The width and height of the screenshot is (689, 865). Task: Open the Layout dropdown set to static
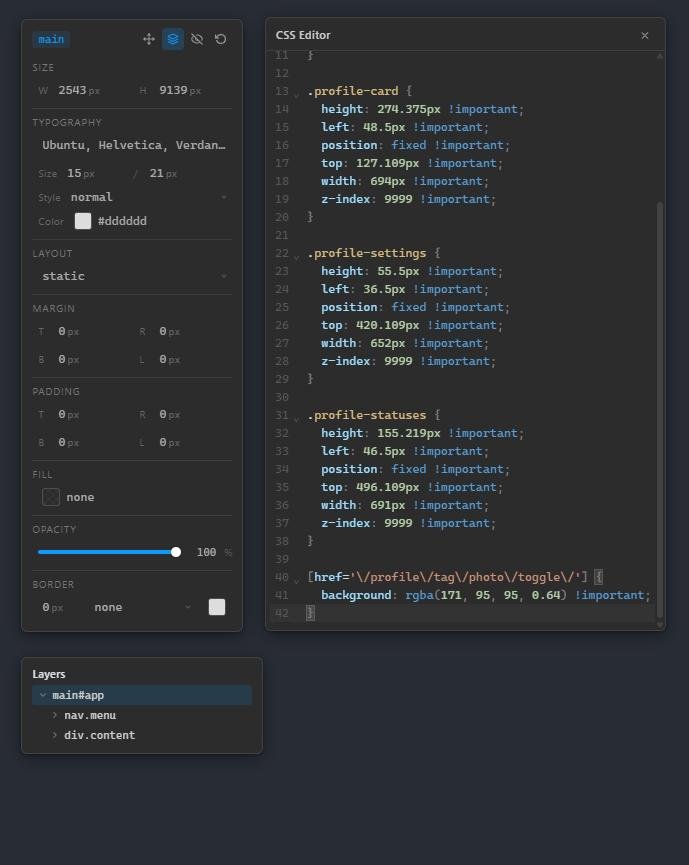pyautogui.click(x=132, y=276)
